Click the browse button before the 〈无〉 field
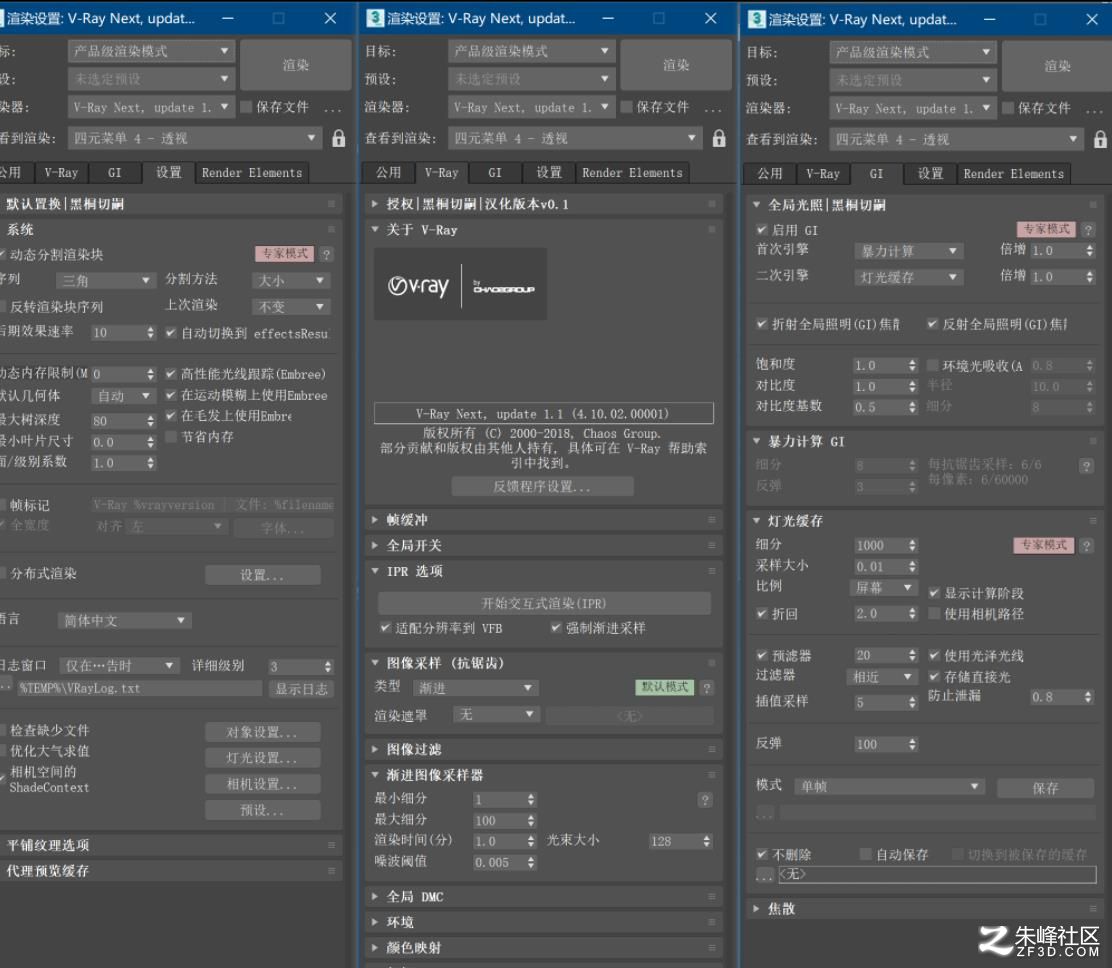 (764, 874)
